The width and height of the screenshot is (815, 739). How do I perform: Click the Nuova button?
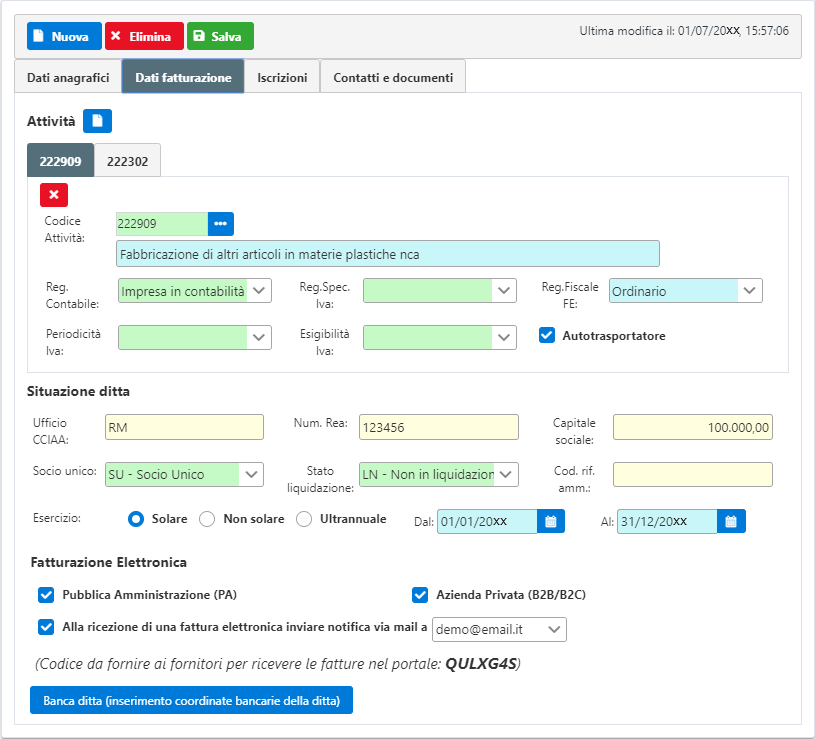64,36
